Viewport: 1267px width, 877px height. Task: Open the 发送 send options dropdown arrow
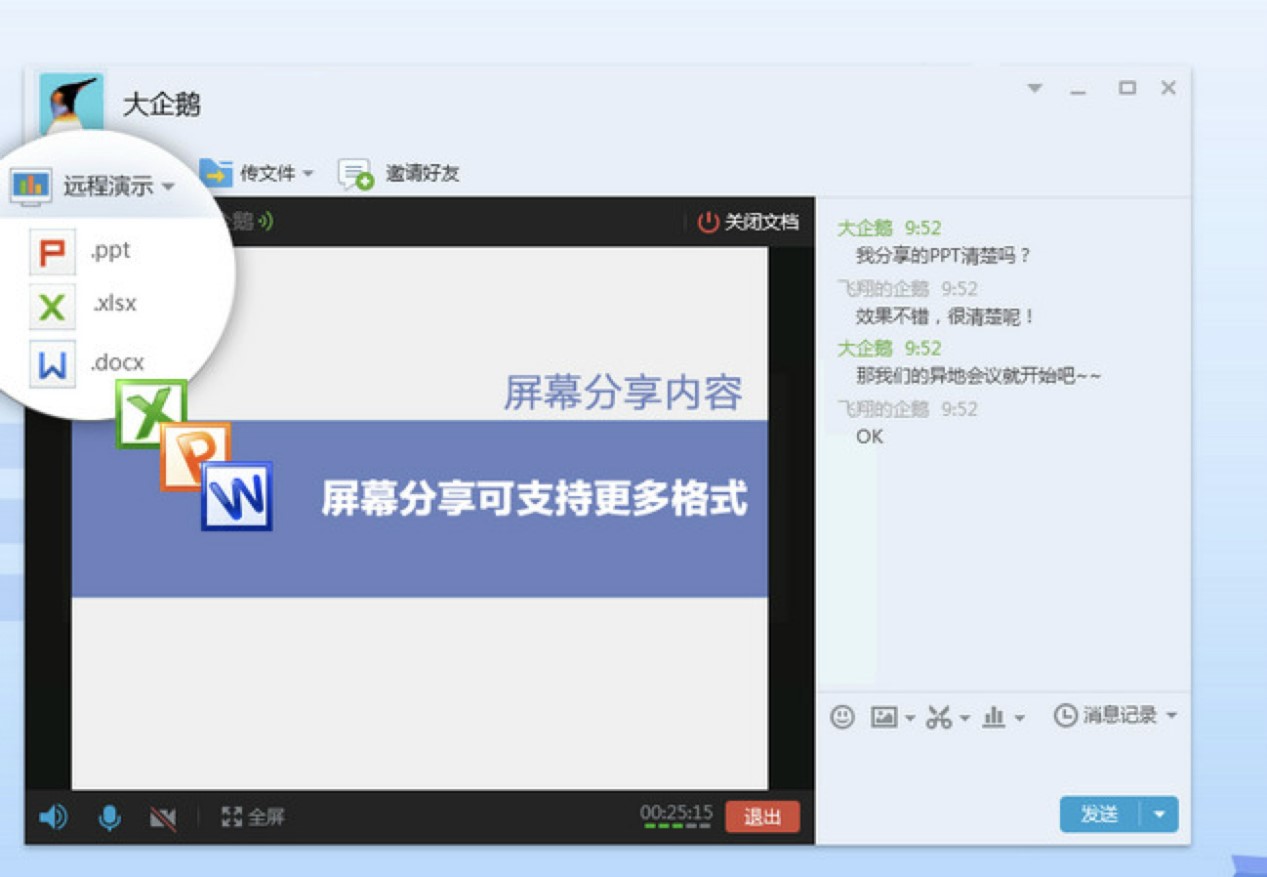[x=1158, y=814]
